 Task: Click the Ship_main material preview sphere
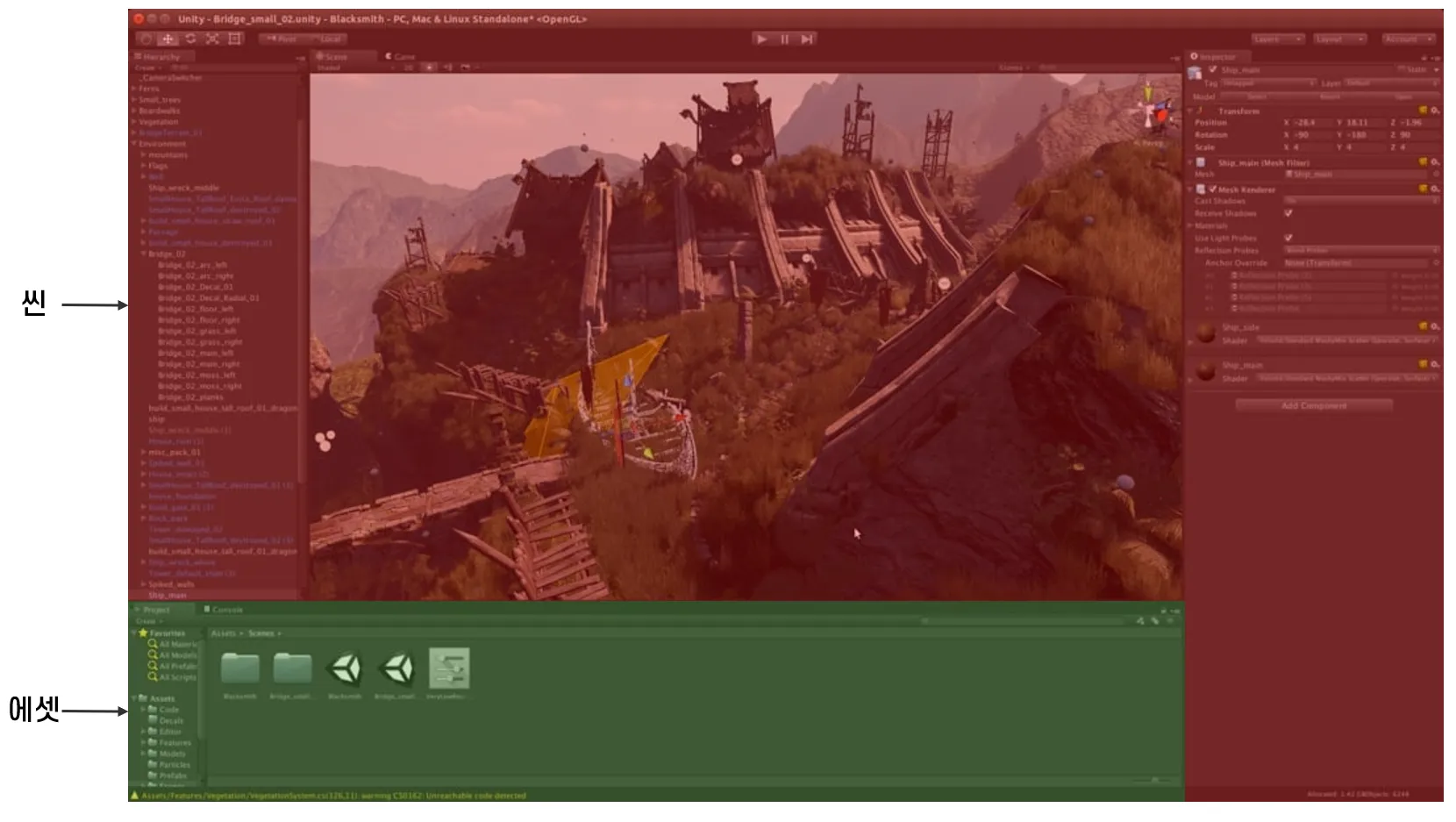point(1206,371)
